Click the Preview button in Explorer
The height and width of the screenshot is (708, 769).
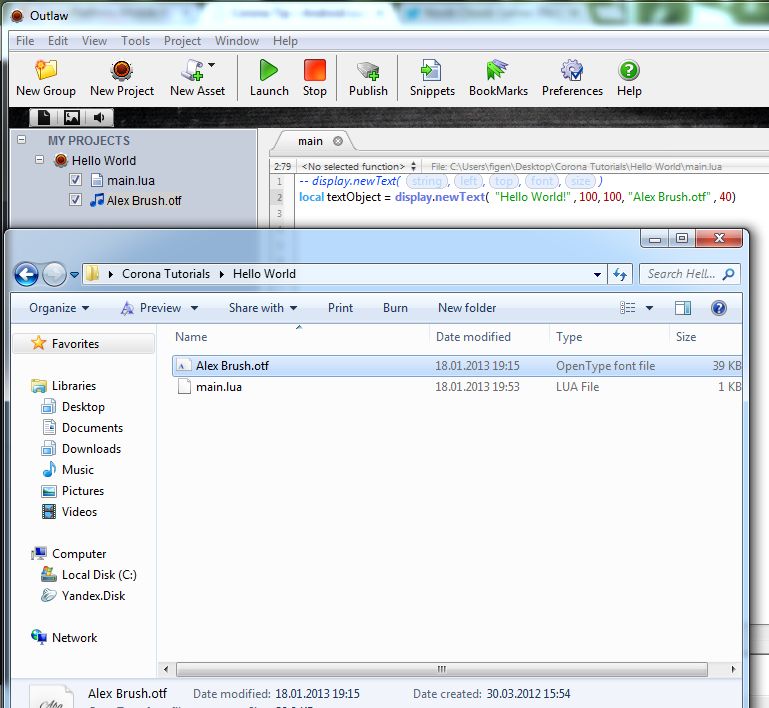(152, 308)
